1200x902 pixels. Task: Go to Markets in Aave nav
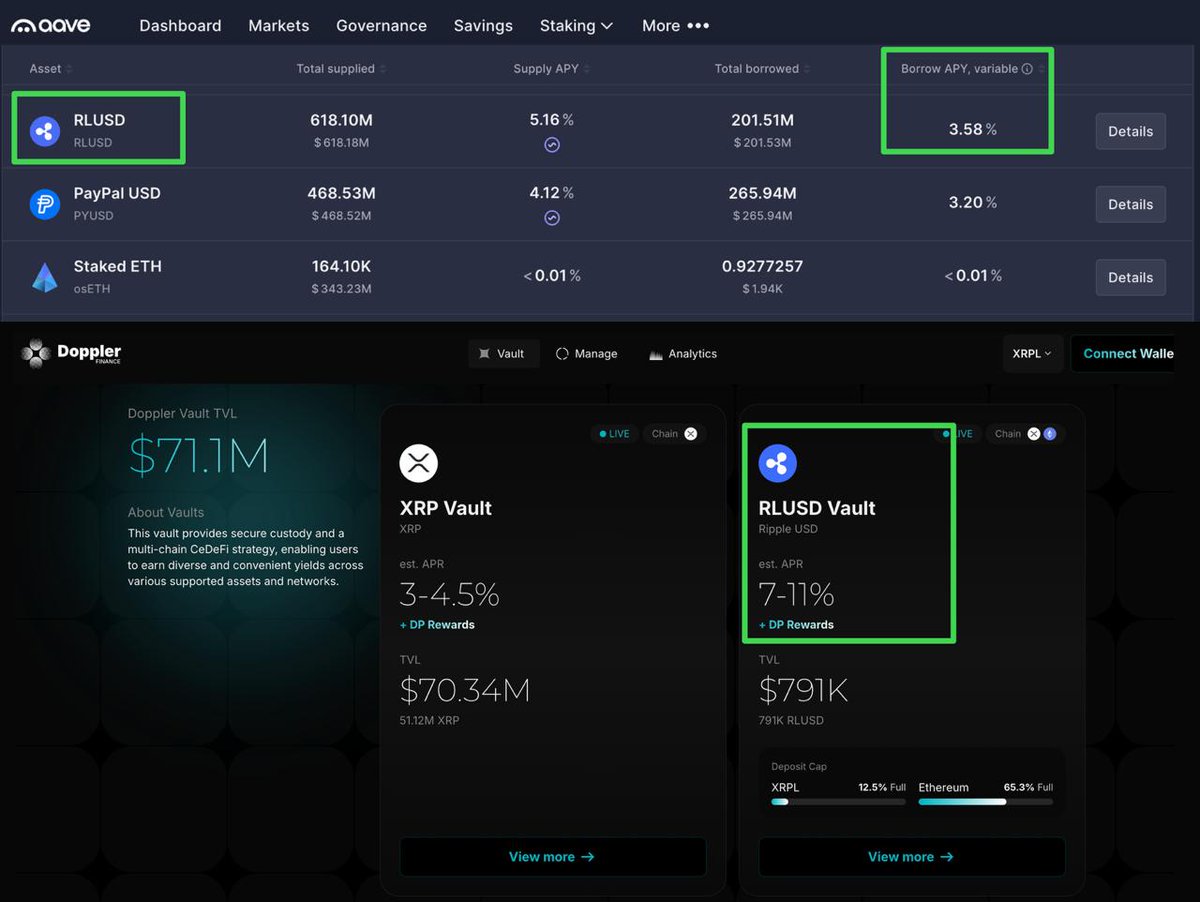(279, 26)
